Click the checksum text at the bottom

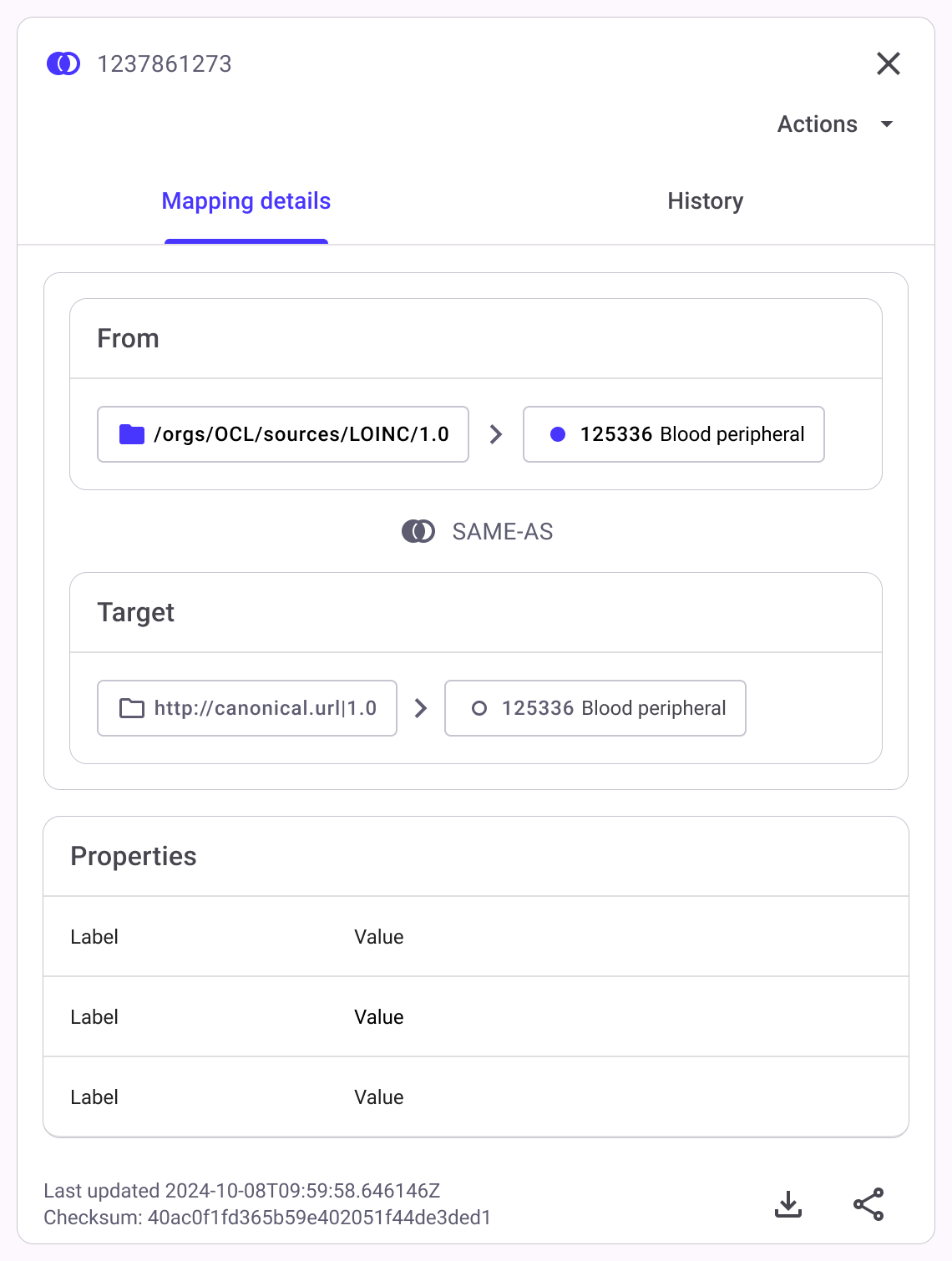267,1218
